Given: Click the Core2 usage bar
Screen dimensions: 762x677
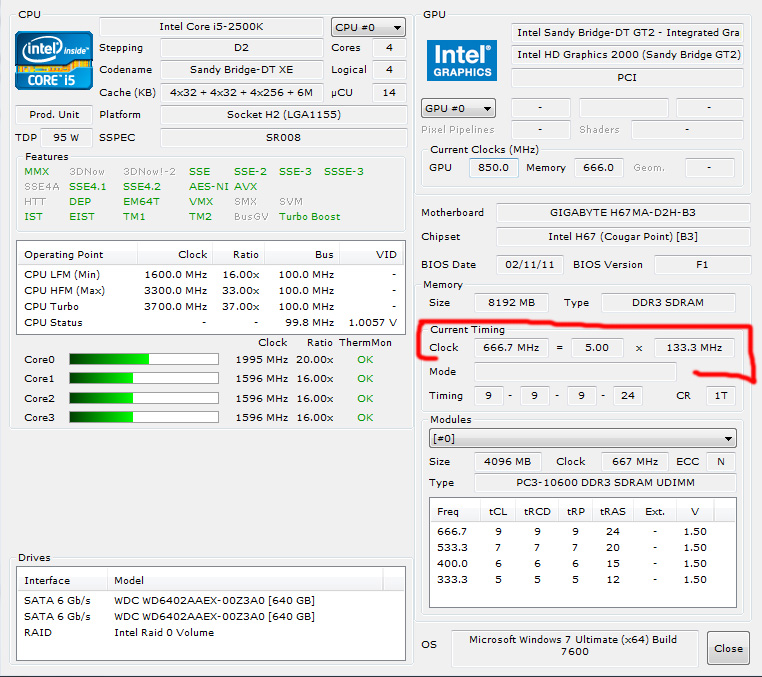Looking at the screenshot, I should point(144,398).
